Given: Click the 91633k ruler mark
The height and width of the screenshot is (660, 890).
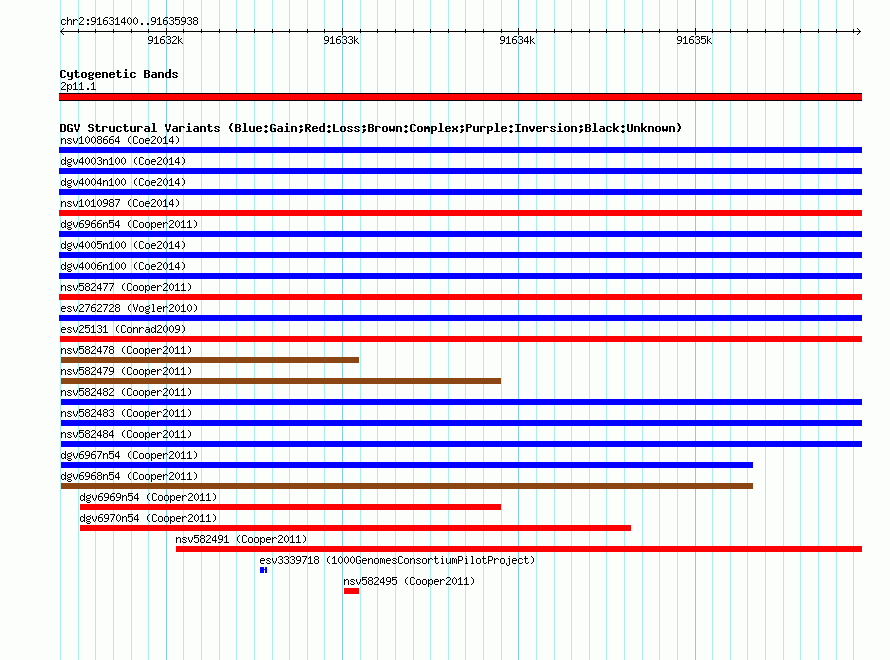Looking at the screenshot, I should [341, 40].
